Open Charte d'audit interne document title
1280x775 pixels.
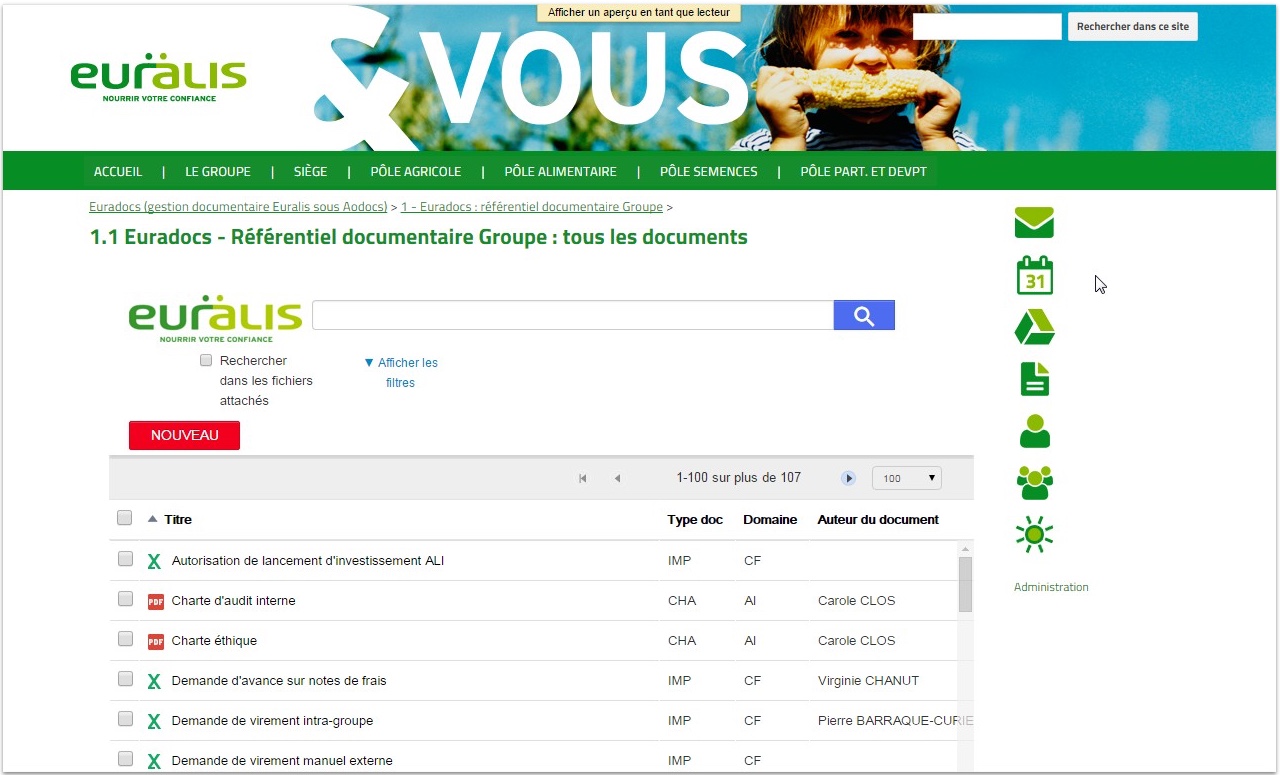pos(233,601)
